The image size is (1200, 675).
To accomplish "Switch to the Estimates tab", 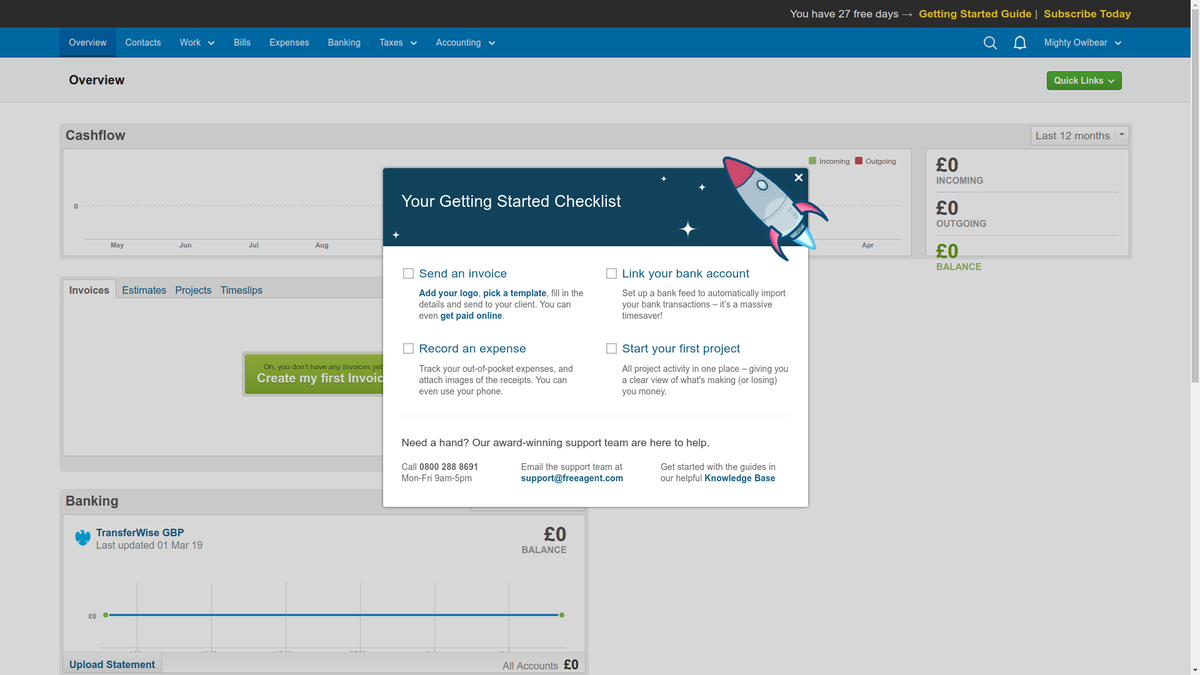I will point(143,290).
